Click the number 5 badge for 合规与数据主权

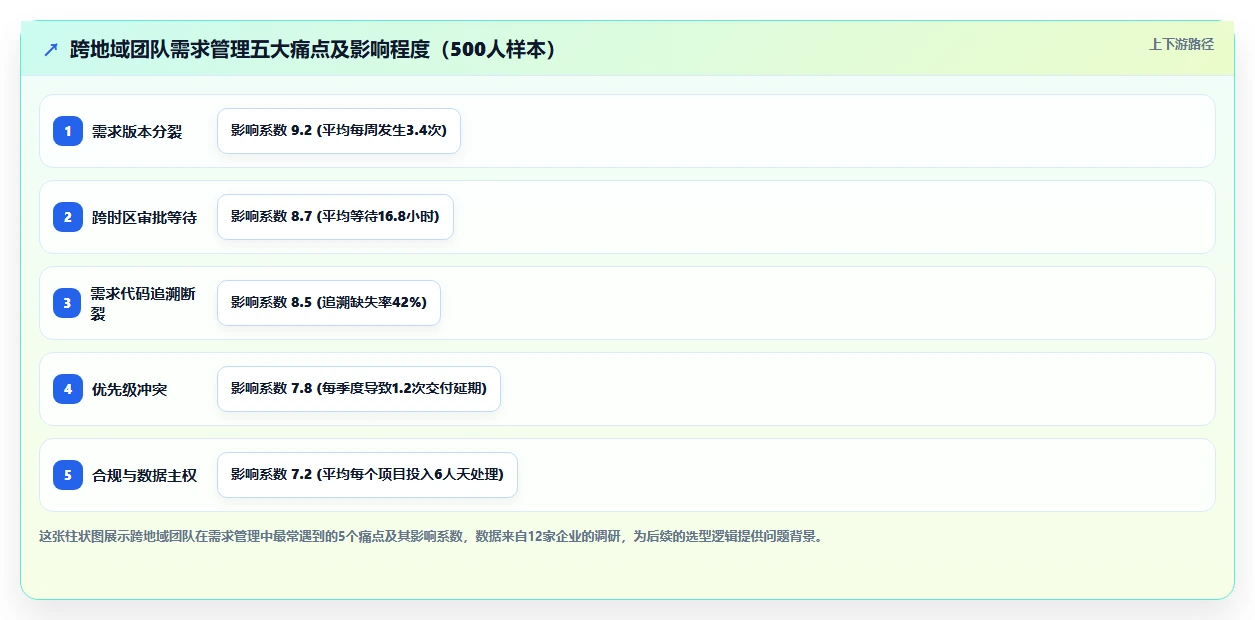point(68,475)
